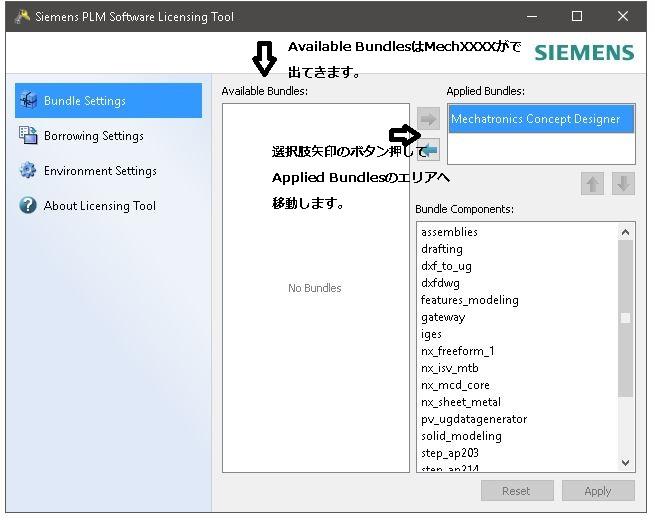The height and width of the screenshot is (530, 655).
Task: Select the nx_isv_mtb component
Action: tap(450, 368)
